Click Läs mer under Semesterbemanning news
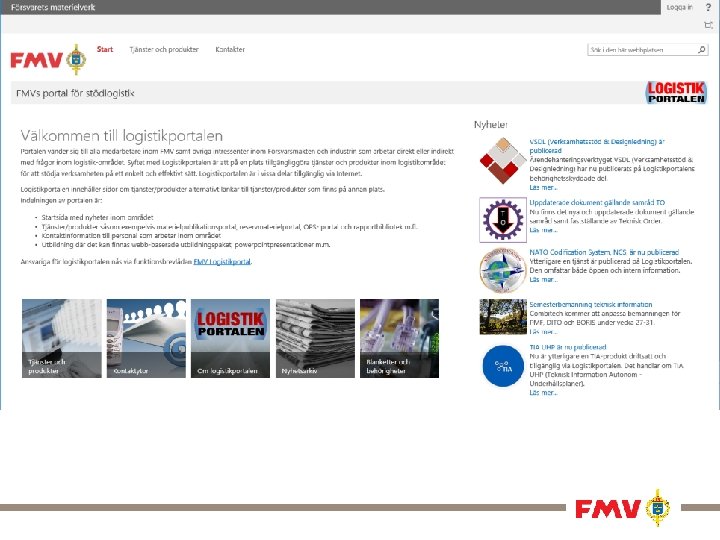 [x=543, y=331]
